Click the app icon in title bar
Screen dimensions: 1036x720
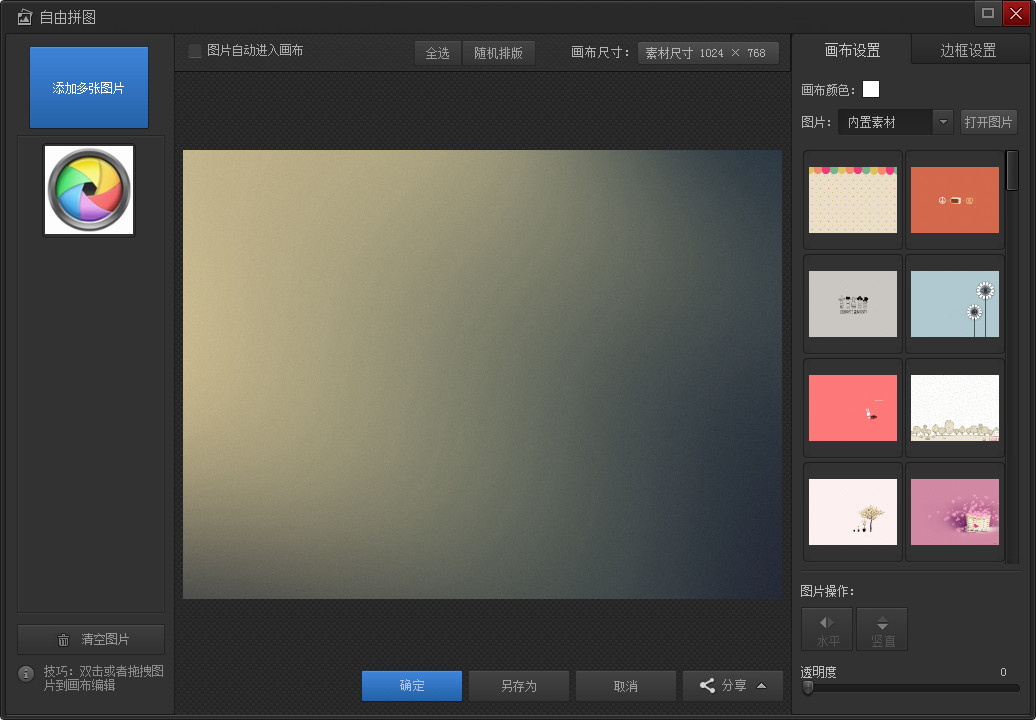(x=24, y=17)
